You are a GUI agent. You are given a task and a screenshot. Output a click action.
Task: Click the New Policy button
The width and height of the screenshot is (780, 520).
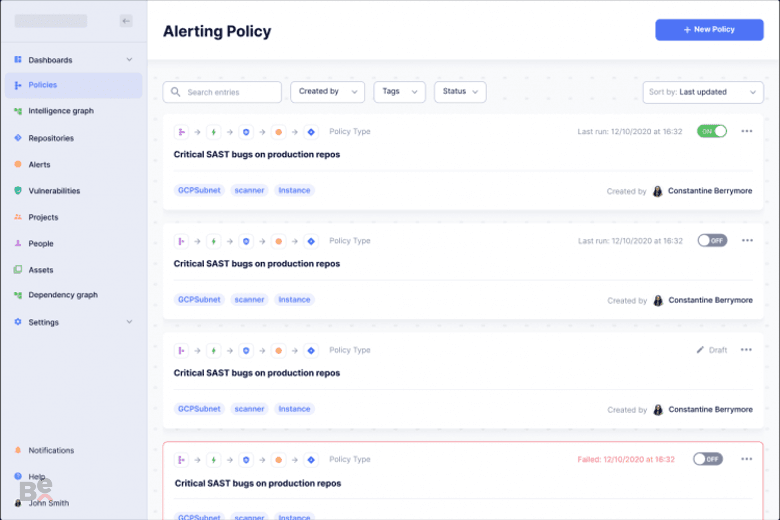(709, 30)
